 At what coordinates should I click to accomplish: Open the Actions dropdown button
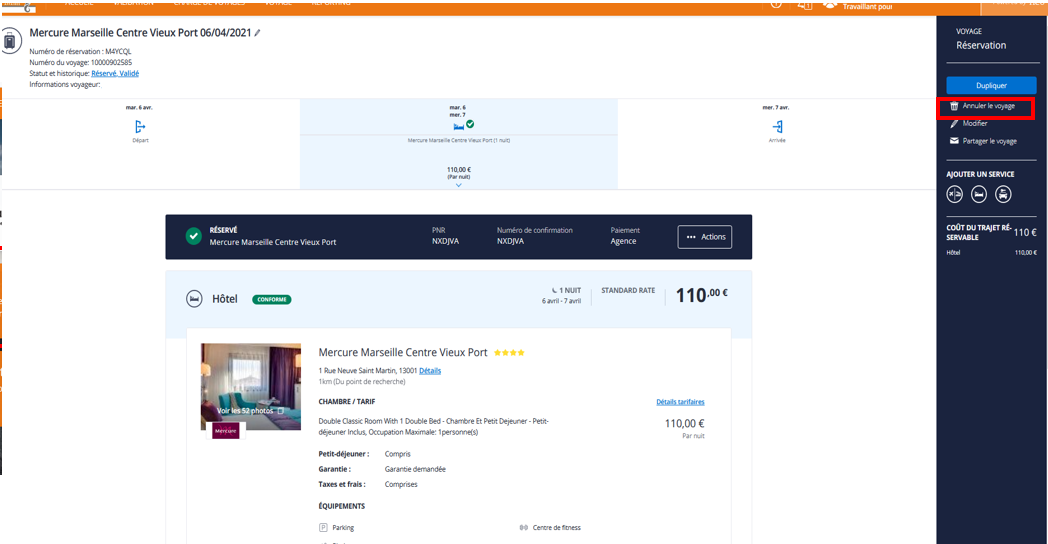(x=704, y=237)
